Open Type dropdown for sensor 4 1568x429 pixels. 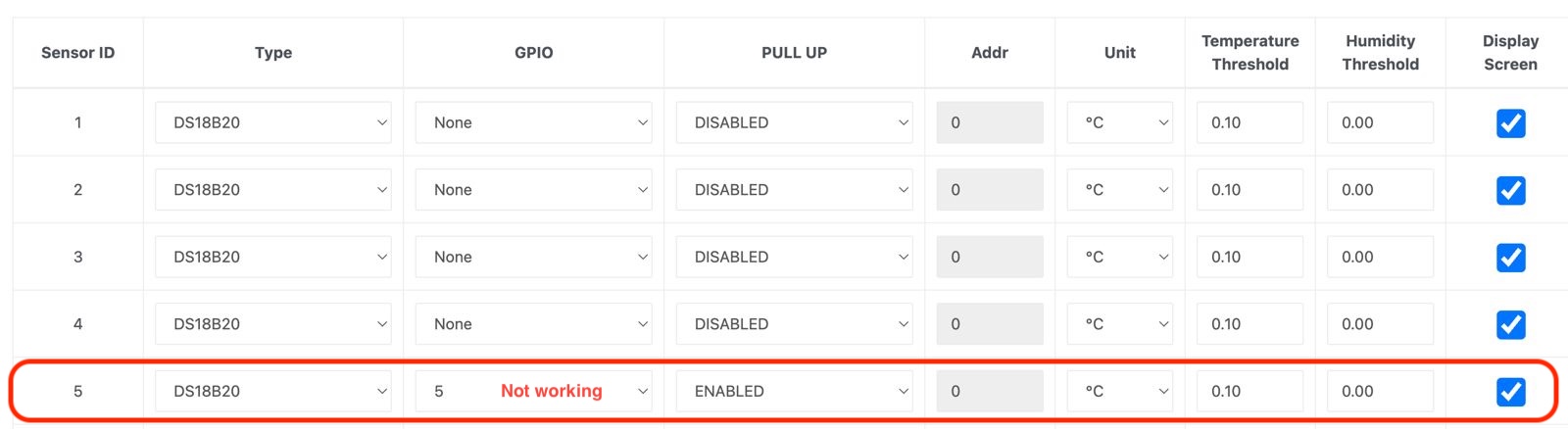(272, 324)
